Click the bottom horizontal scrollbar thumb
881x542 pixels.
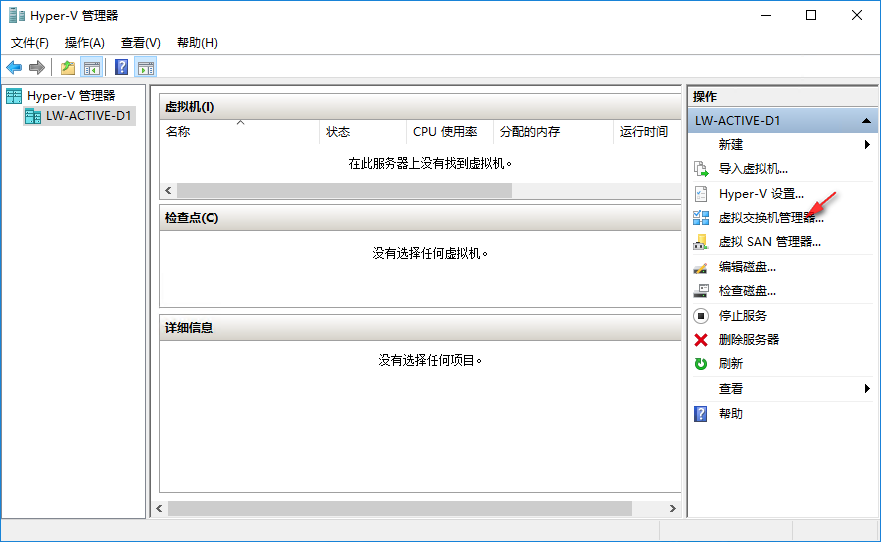click(x=399, y=508)
